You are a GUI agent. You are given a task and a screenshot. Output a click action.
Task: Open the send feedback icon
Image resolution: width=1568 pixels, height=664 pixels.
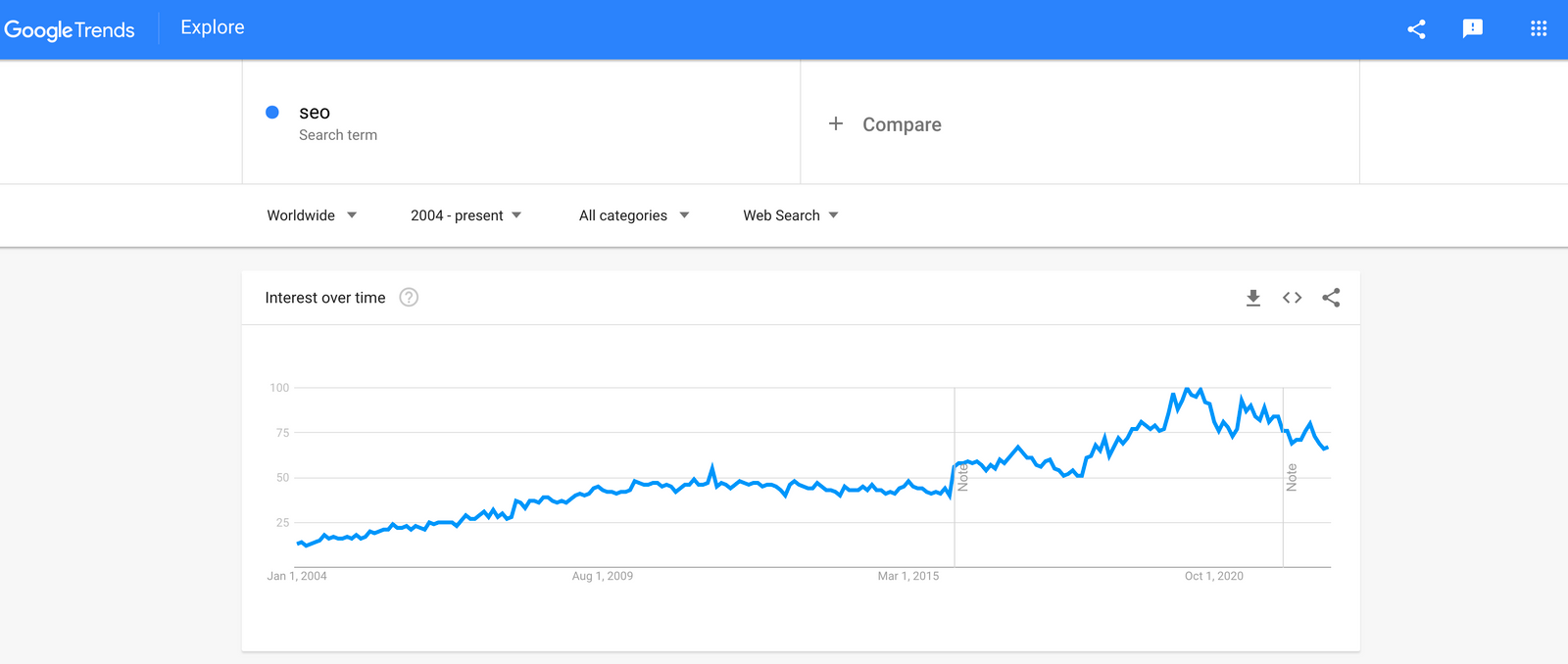[1472, 29]
